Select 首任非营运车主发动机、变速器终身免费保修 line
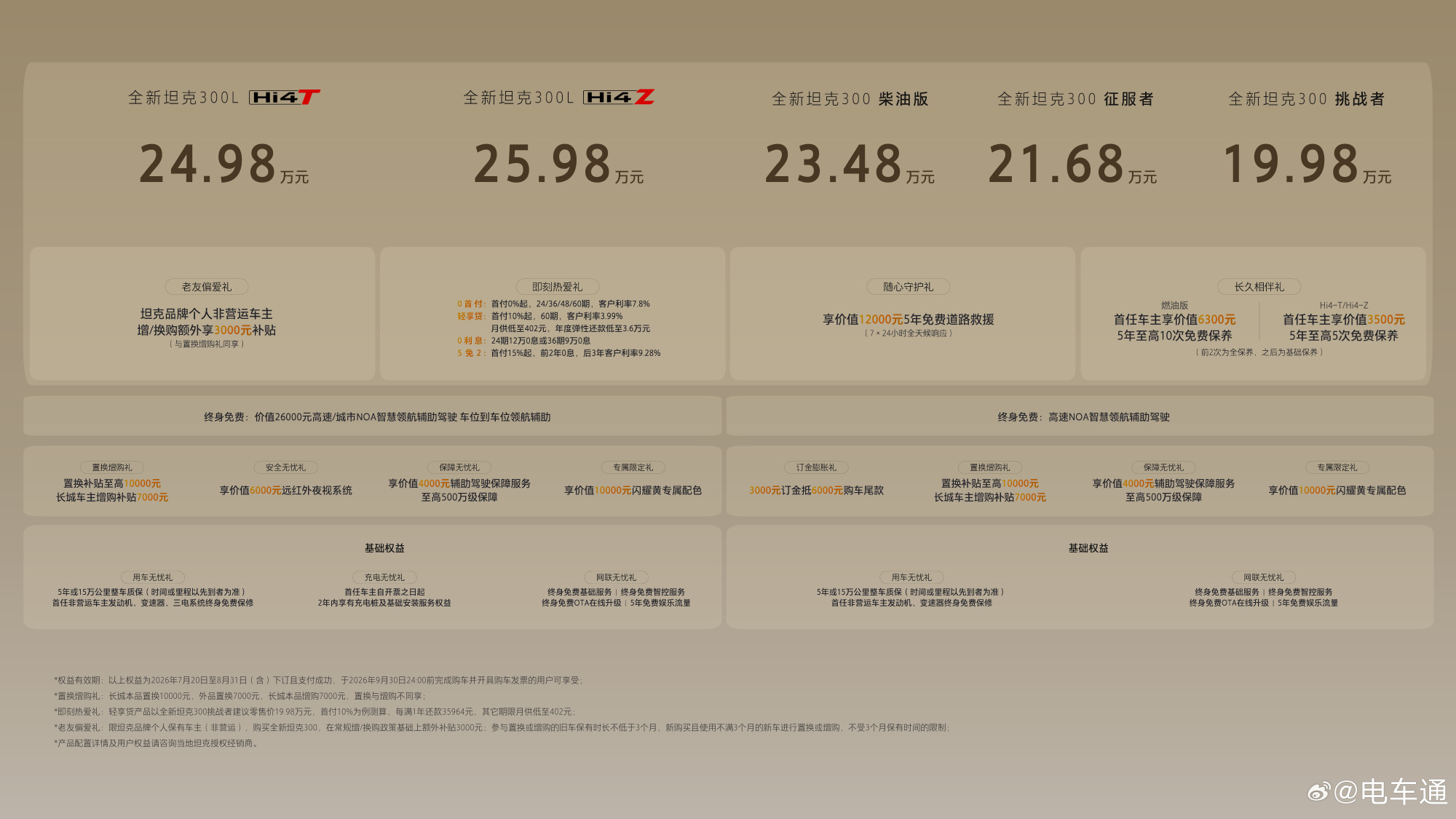 [911, 603]
